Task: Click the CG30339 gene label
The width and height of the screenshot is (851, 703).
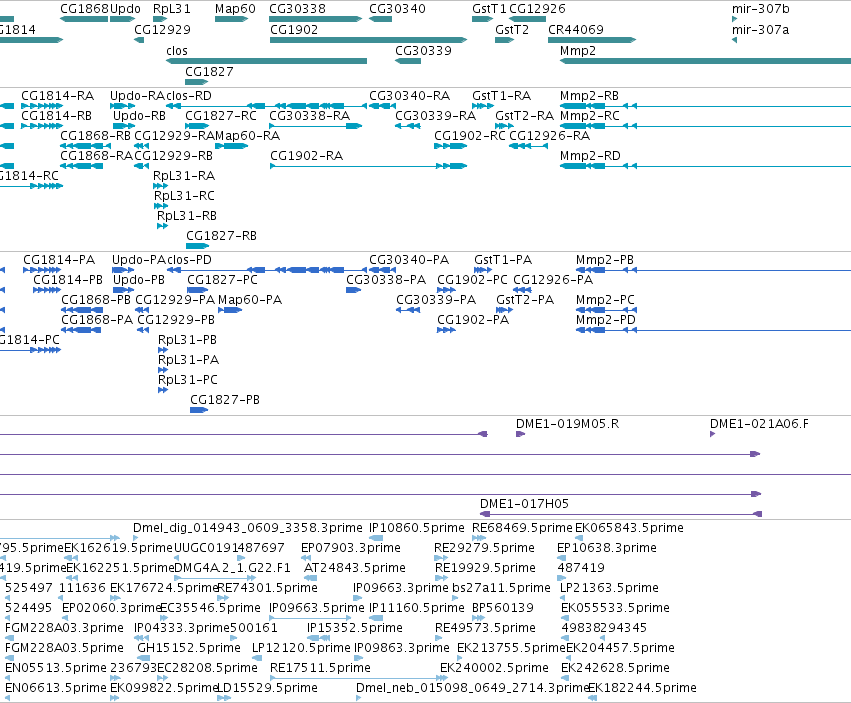Action: pos(423,50)
